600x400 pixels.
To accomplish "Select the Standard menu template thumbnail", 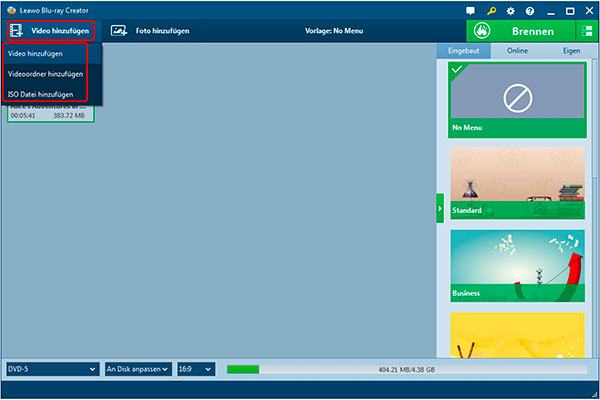I will click(517, 183).
